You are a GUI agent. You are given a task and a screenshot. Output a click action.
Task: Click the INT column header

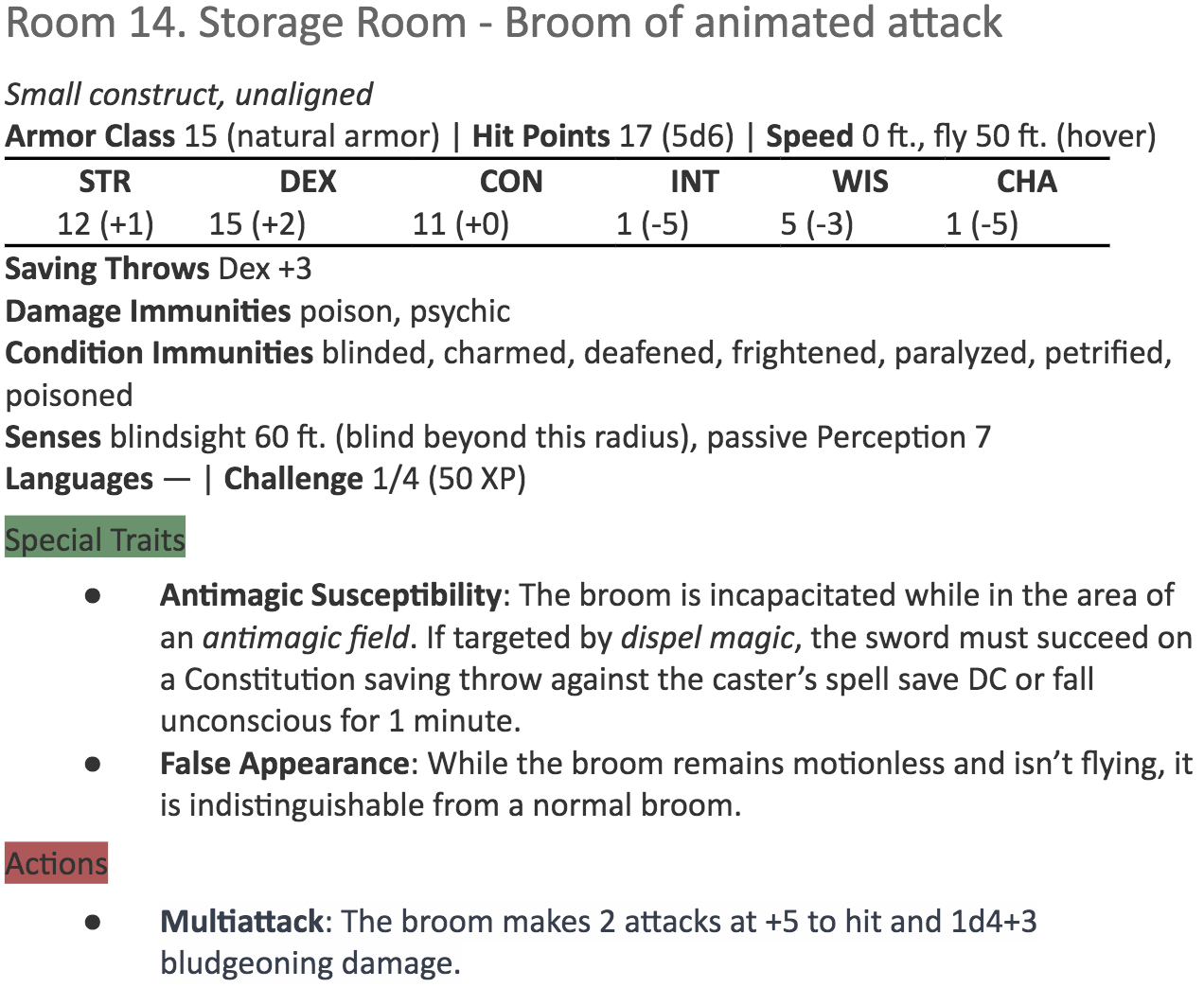pos(695,182)
